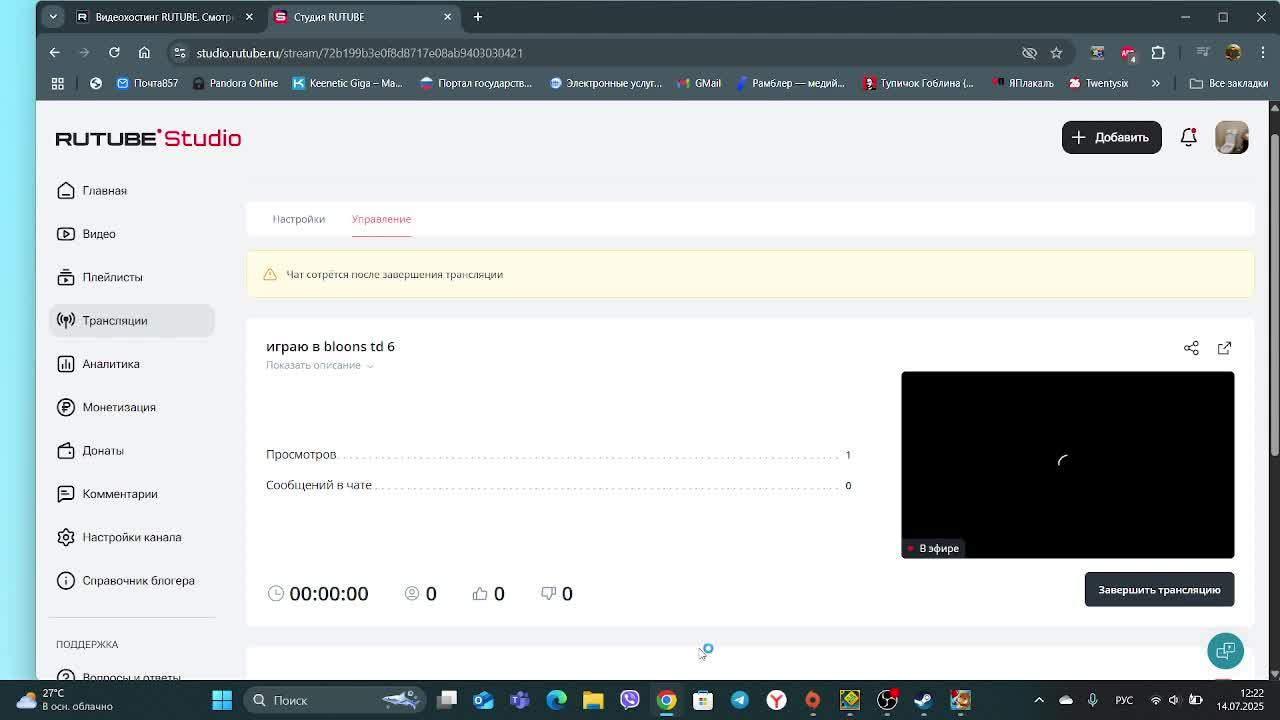The height and width of the screenshot is (720, 1280).
Task: Open the ЯПлакалъ bookmark
Action: point(1022,83)
